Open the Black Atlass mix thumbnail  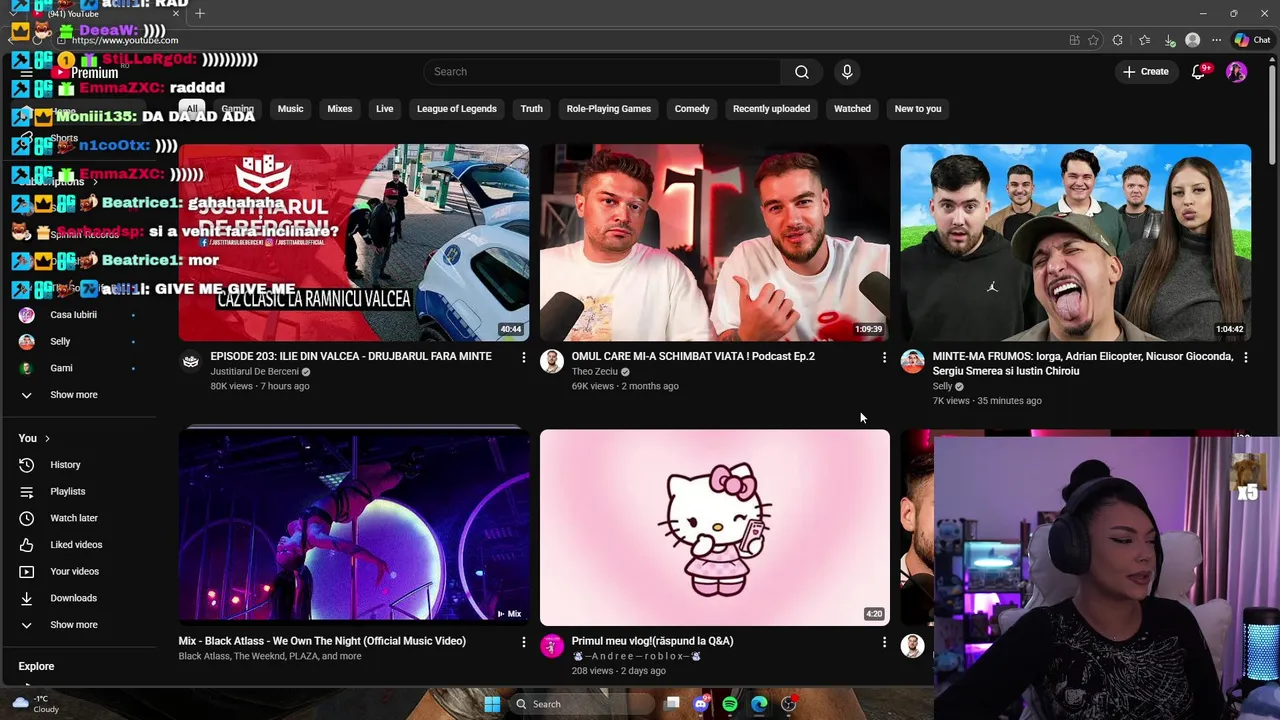click(x=354, y=528)
